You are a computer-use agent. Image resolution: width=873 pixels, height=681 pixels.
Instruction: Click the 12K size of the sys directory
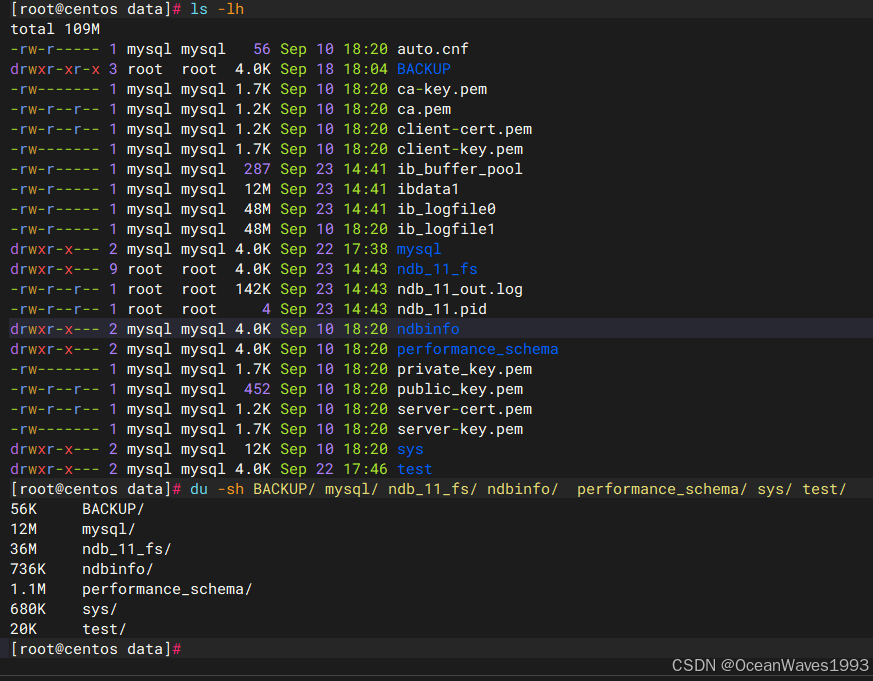pyautogui.click(x=257, y=449)
